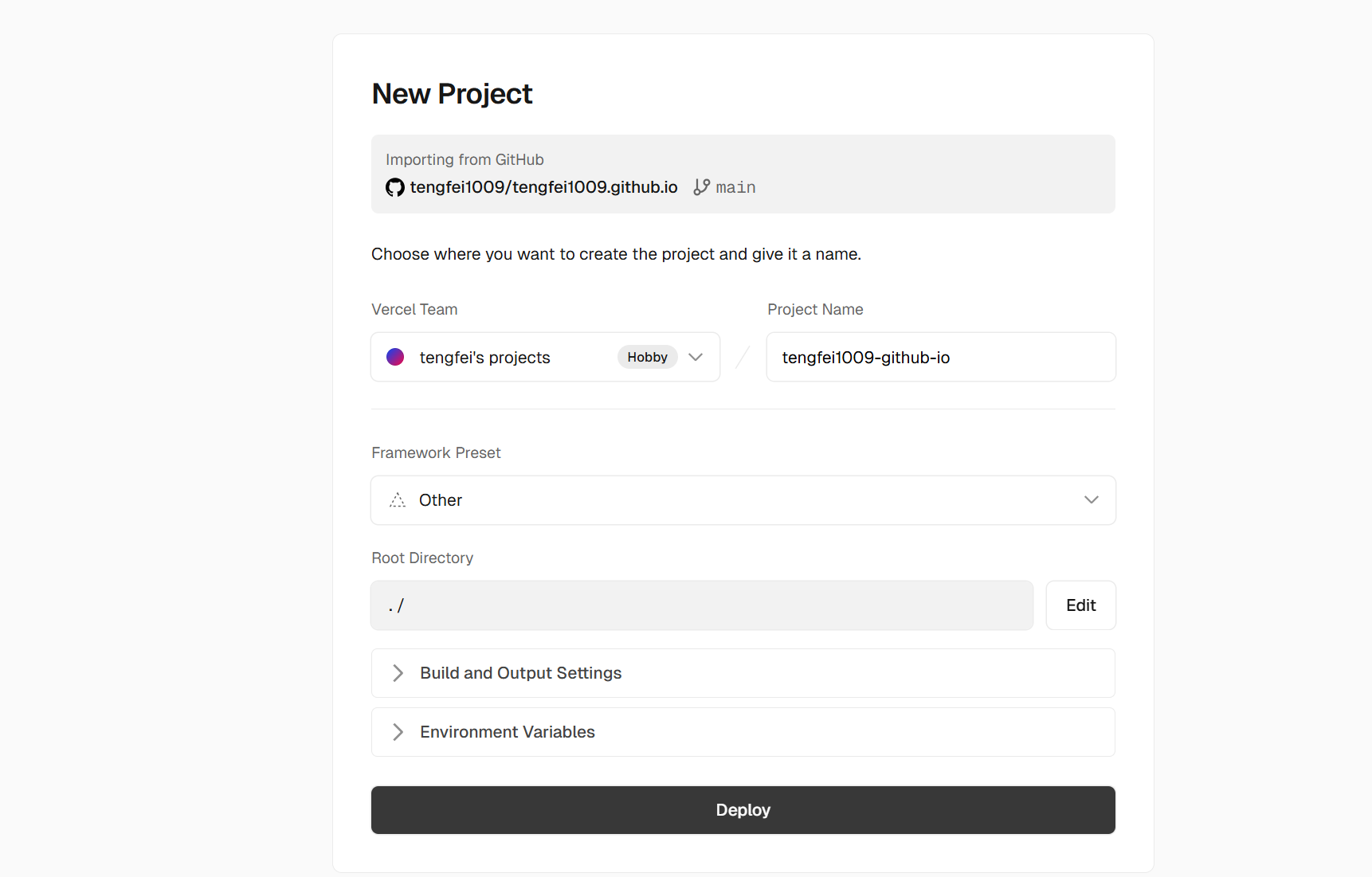Expand the Build and Output Settings section
This screenshot has width=1372, height=877.
click(521, 673)
